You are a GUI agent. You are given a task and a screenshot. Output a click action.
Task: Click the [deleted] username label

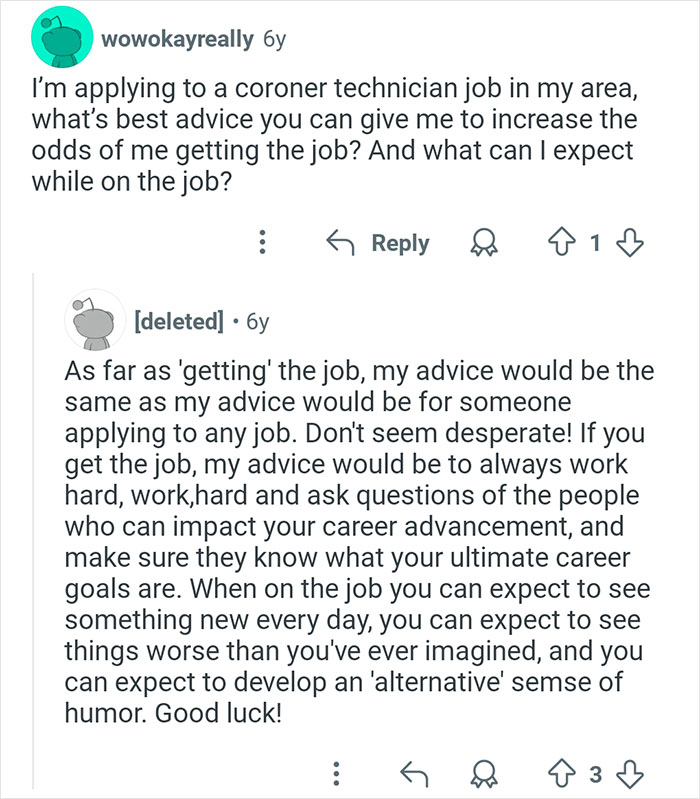point(178,322)
